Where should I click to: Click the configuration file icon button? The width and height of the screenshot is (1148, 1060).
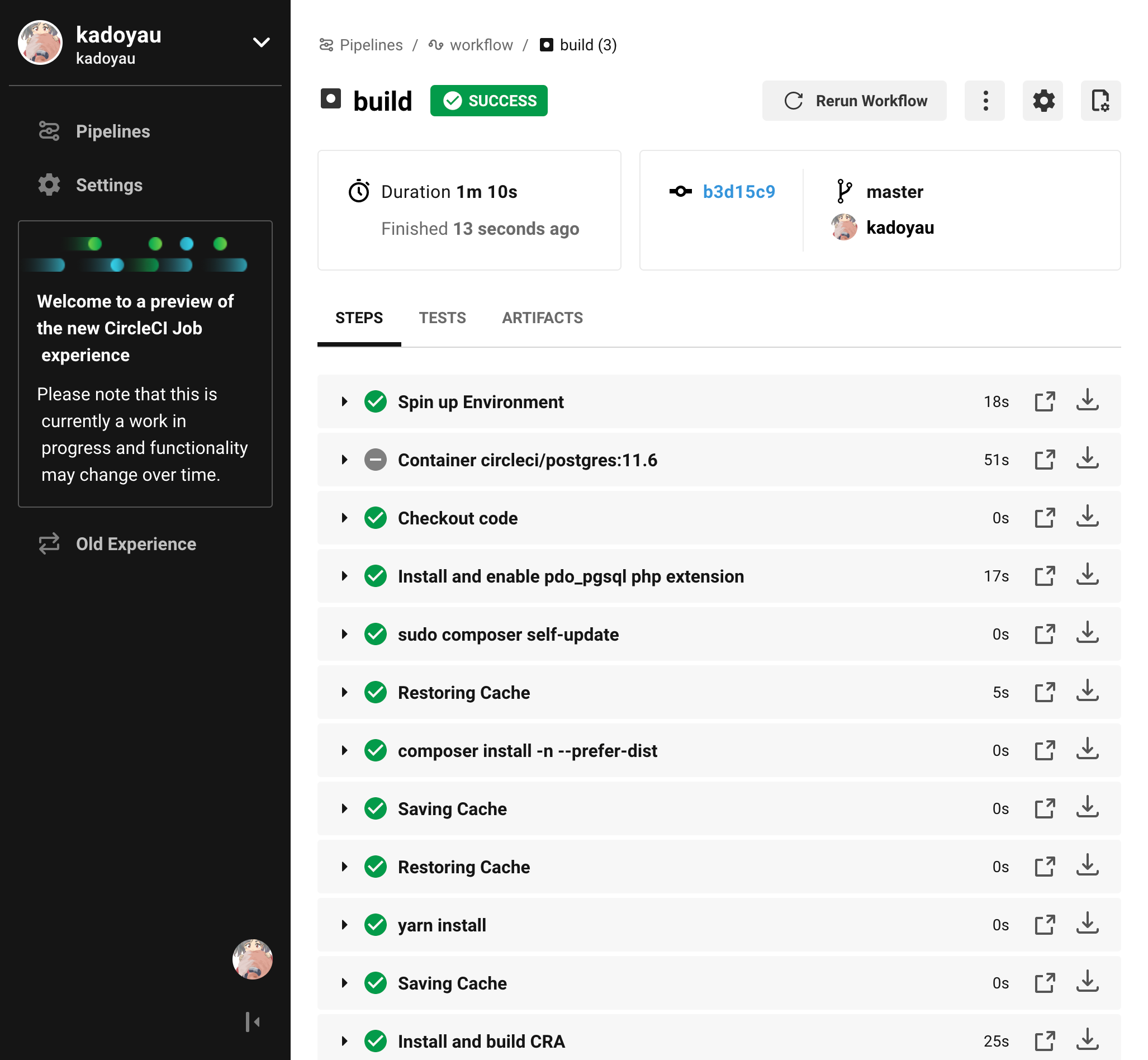pyautogui.click(x=1100, y=101)
